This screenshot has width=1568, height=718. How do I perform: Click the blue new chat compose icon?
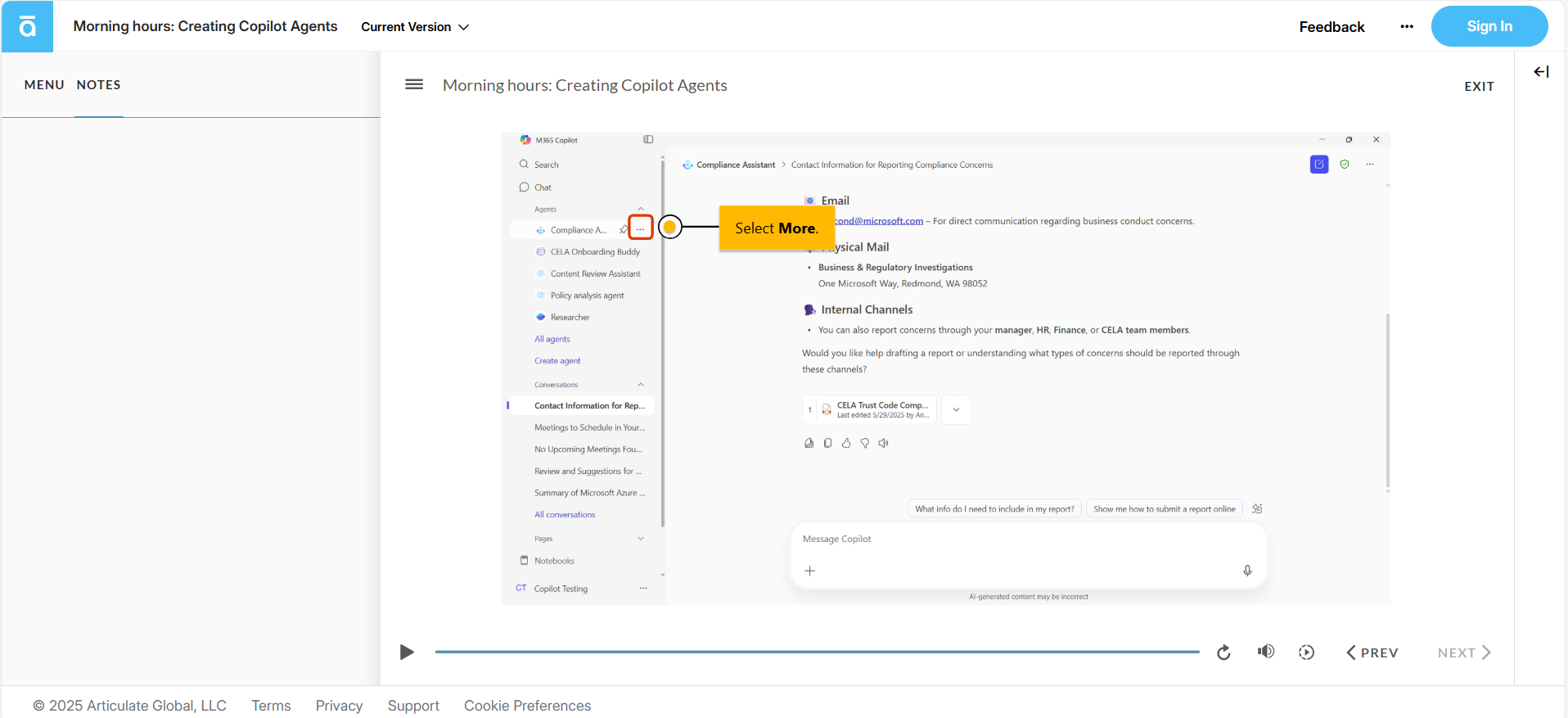click(1319, 165)
